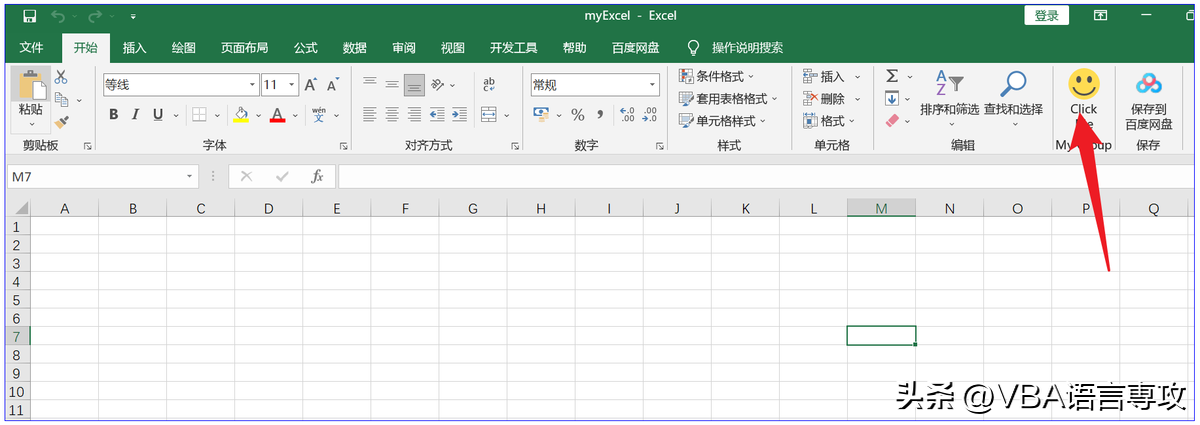This screenshot has width=1200, height=425.
Task: Open Format as Table (套用表格格式) menu
Action: [x=729, y=98]
